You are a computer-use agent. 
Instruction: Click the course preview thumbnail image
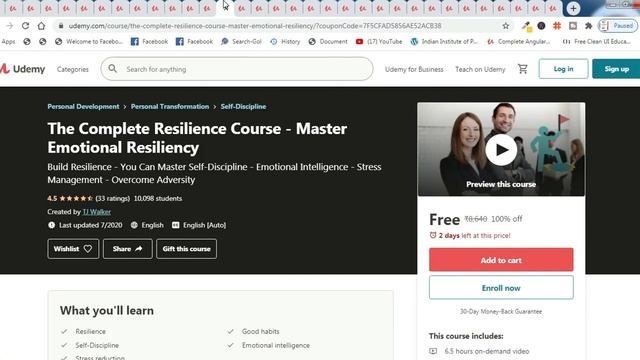pyautogui.click(x=501, y=149)
